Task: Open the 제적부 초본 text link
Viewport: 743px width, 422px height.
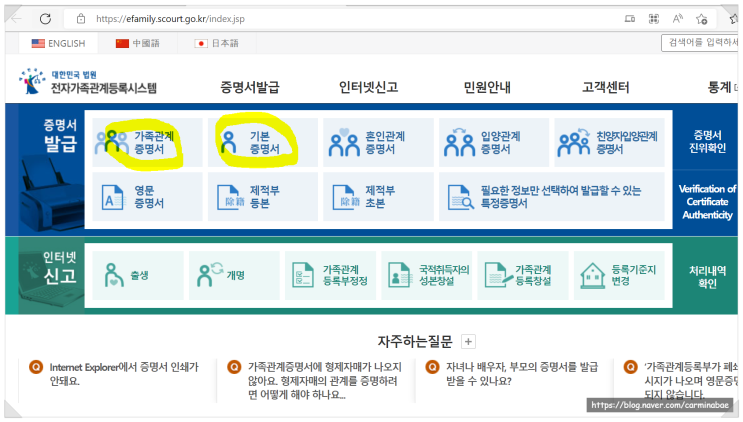Action: coord(380,197)
